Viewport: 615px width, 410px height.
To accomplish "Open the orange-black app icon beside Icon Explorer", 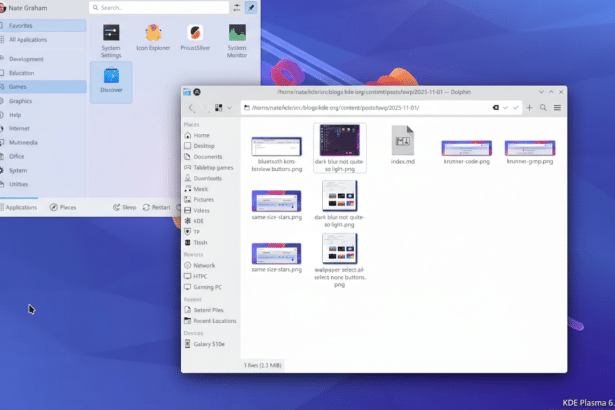I will tap(195, 38).
